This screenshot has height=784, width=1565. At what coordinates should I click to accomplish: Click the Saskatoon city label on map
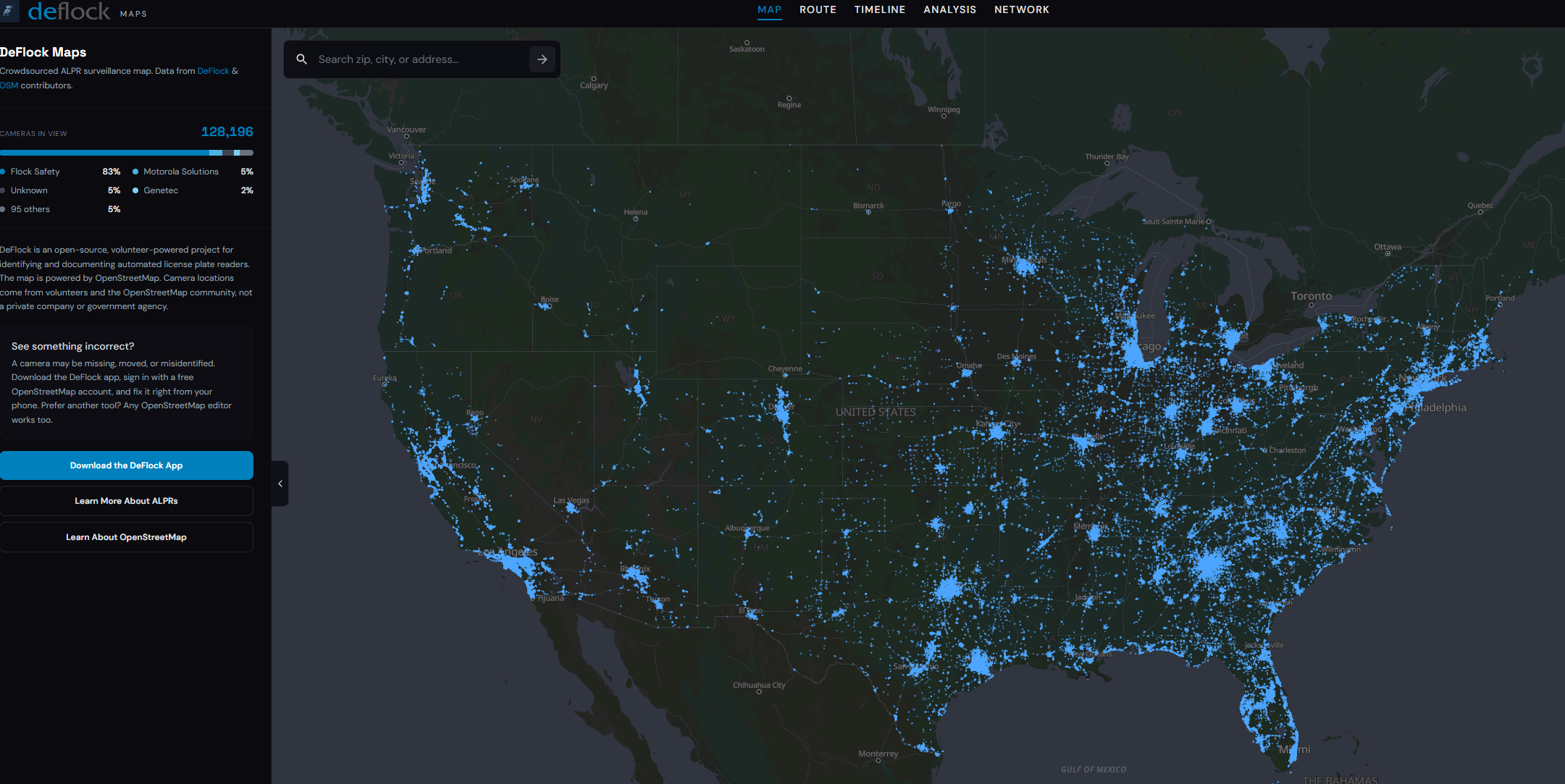click(747, 49)
